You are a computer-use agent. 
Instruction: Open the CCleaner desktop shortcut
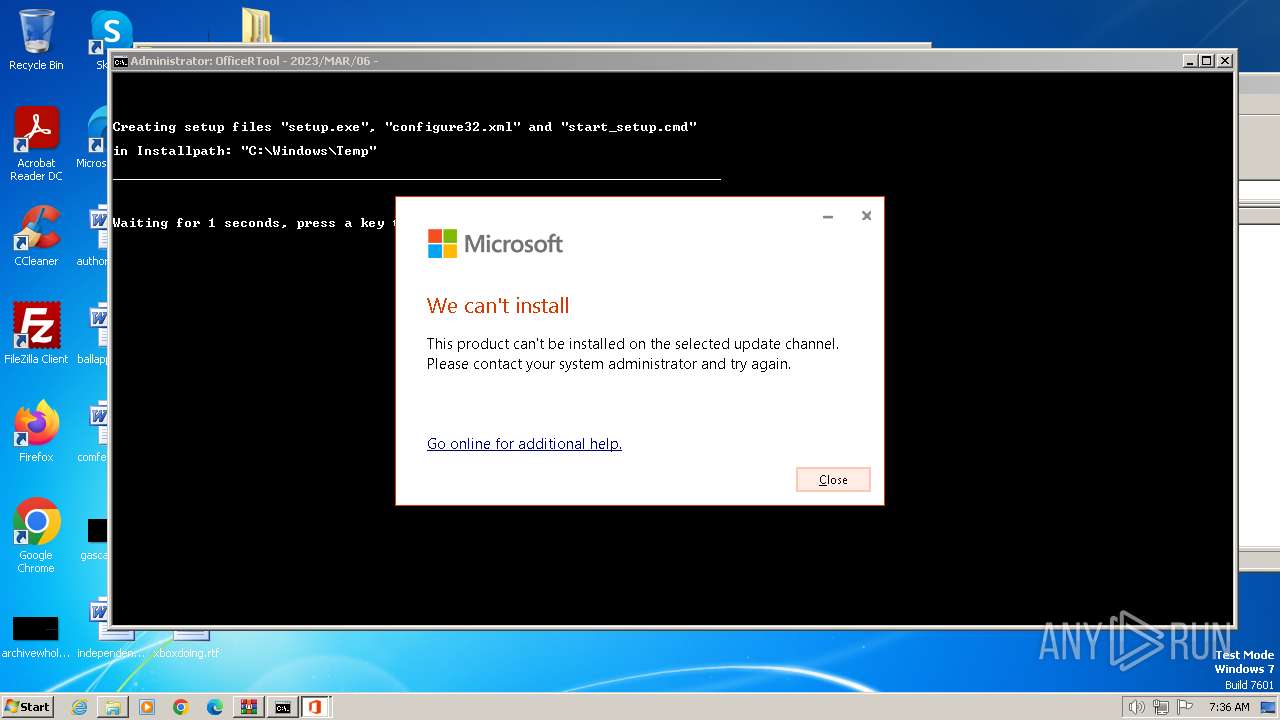pyautogui.click(x=36, y=236)
